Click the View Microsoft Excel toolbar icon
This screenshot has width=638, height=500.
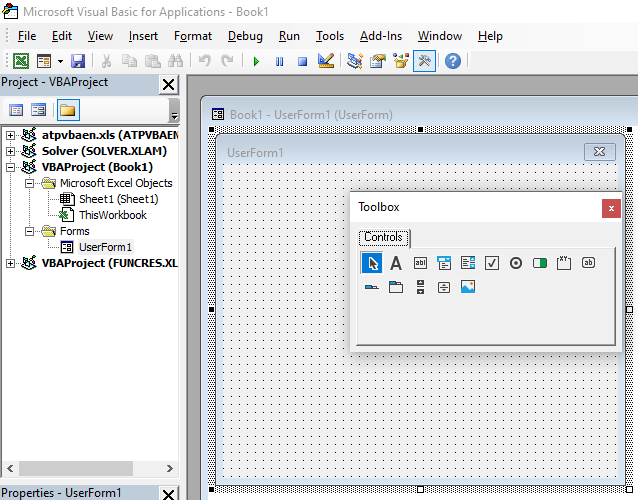(21, 61)
